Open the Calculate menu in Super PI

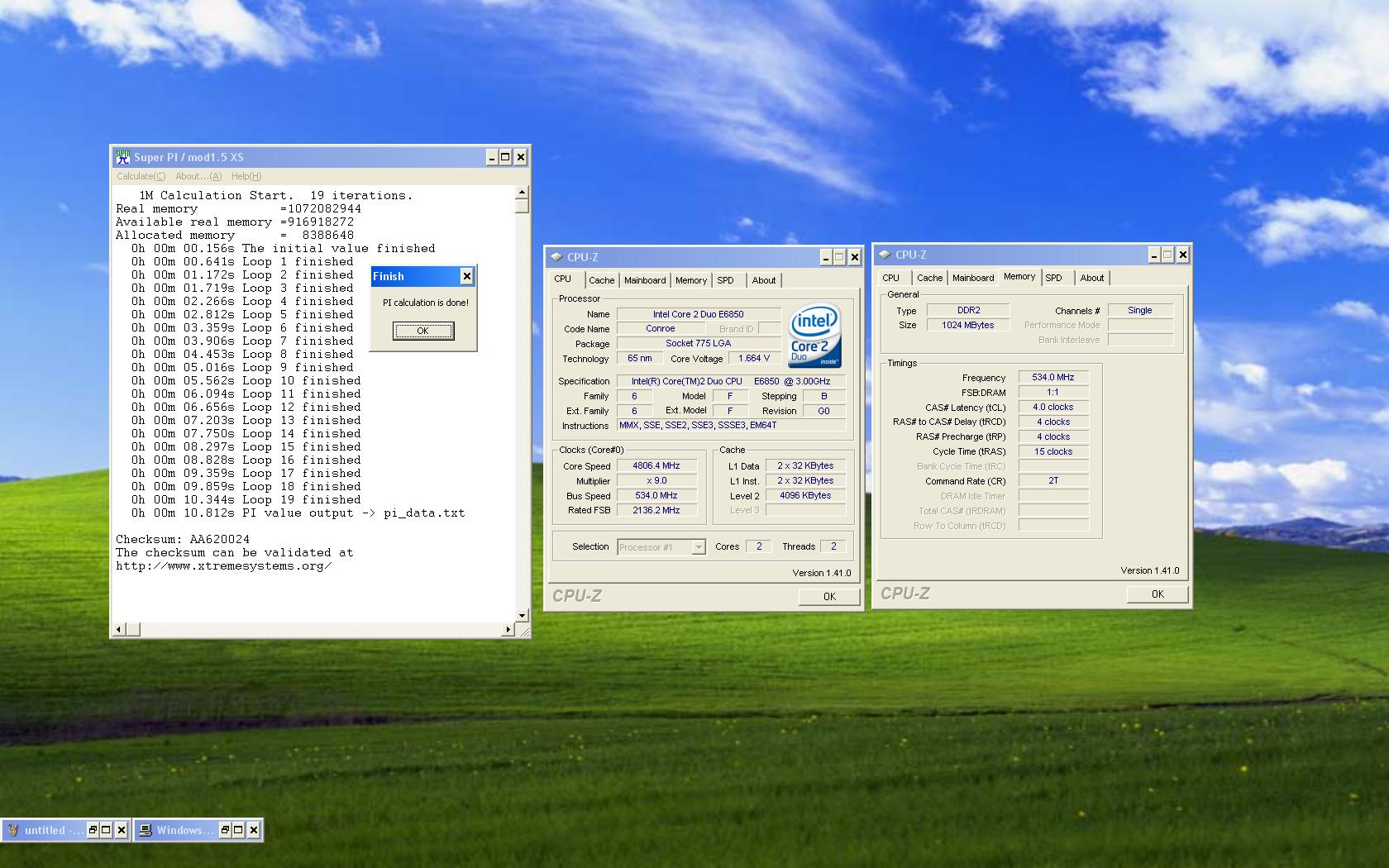click(x=141, y=176)
